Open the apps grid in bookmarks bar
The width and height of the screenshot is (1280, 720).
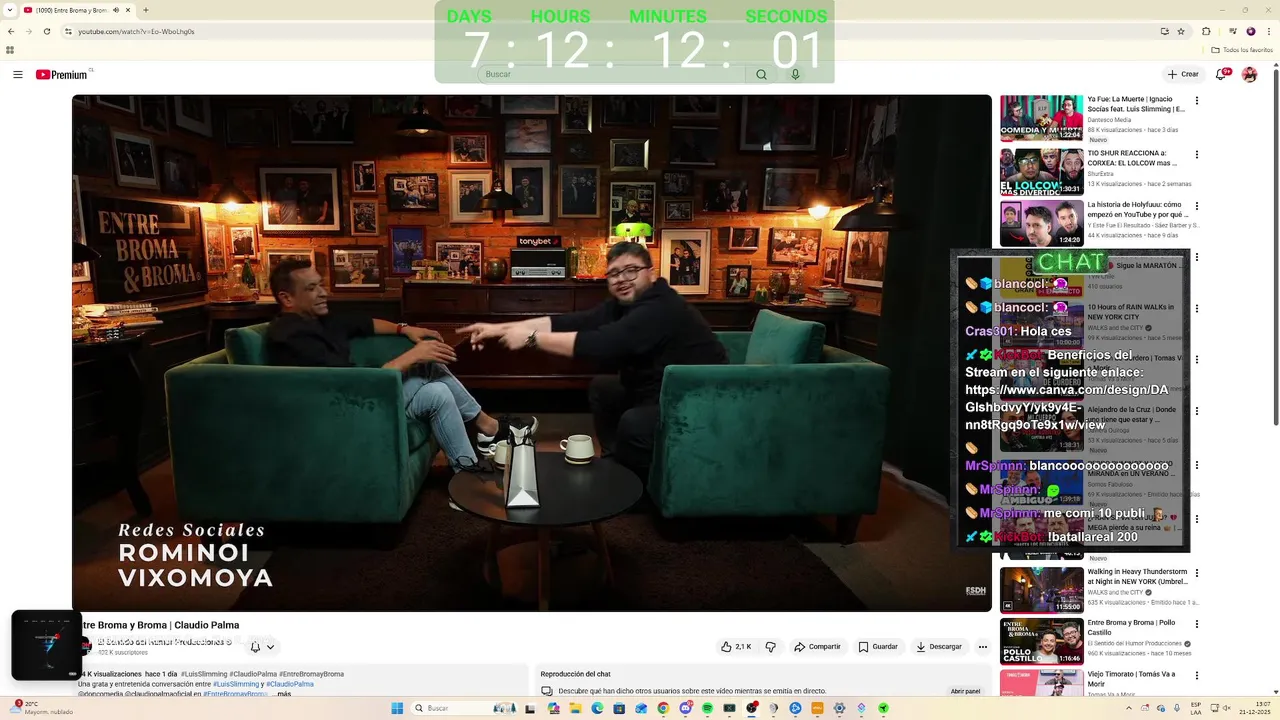click(10, 50)
